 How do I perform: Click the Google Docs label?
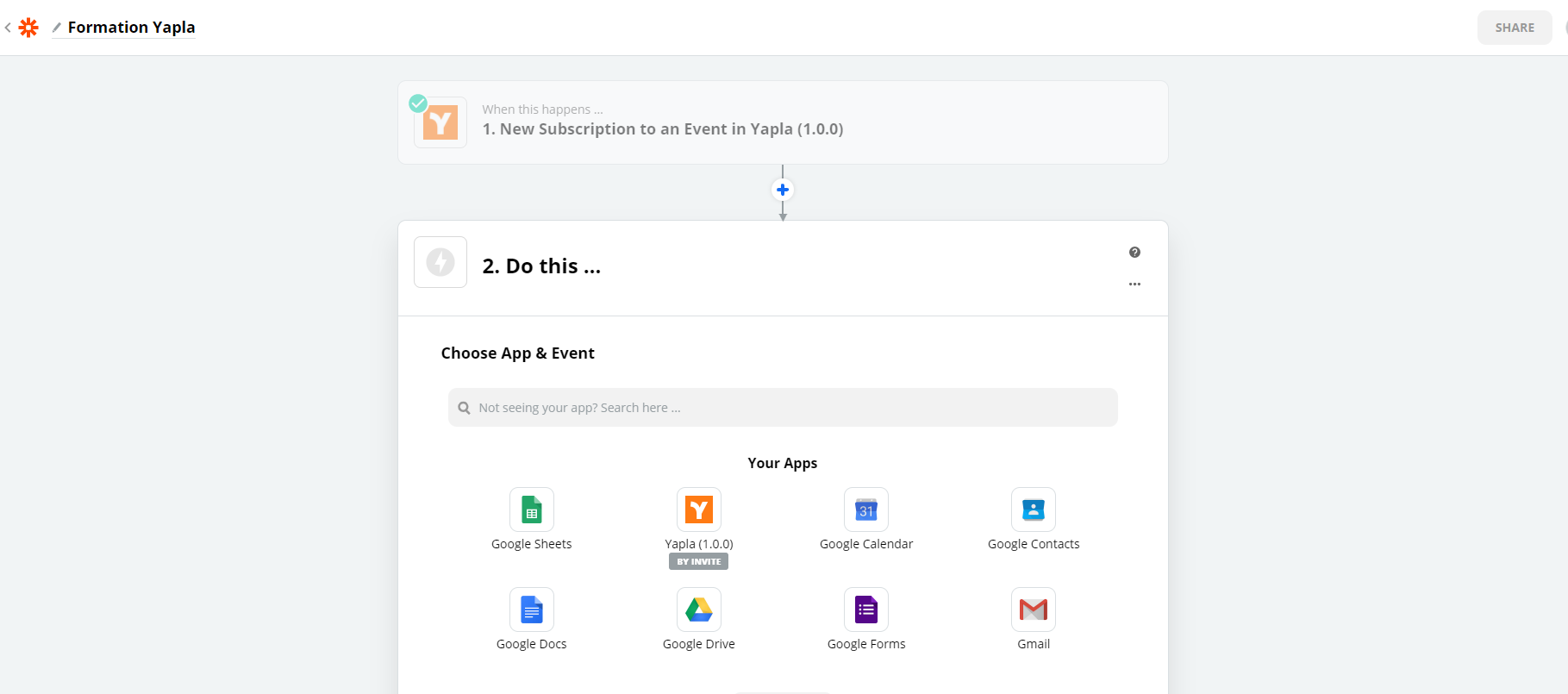click(532, 644)
